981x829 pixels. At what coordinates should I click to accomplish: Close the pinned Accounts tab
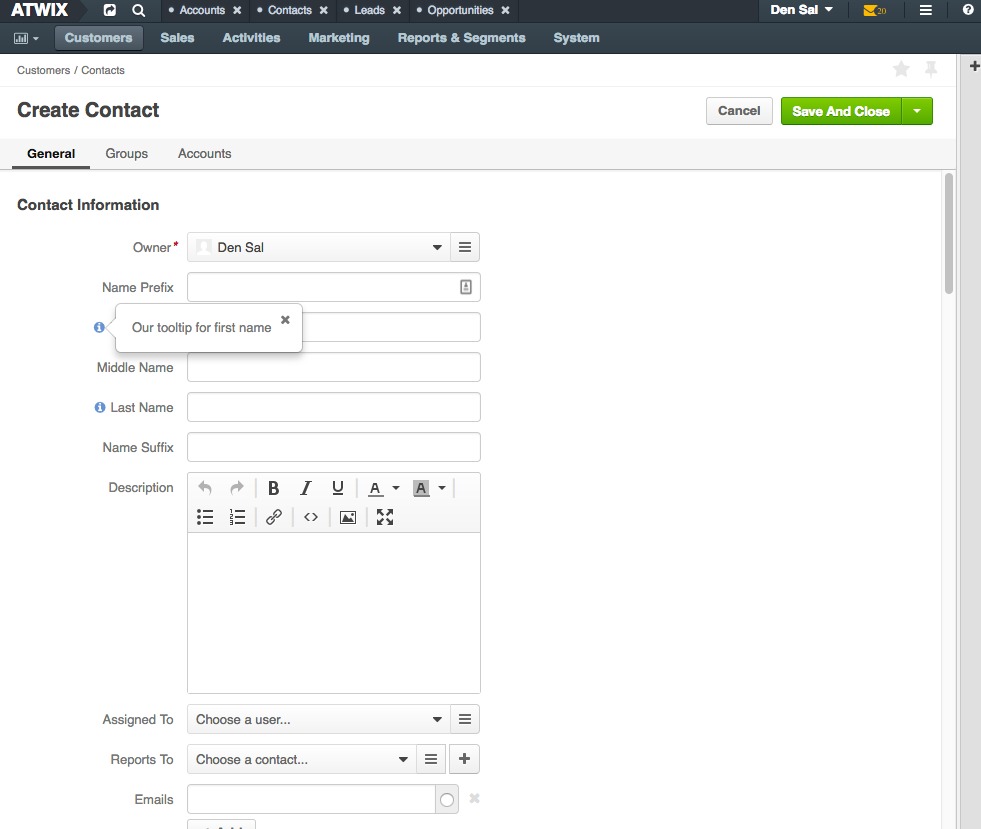click(x=237, y=10)
